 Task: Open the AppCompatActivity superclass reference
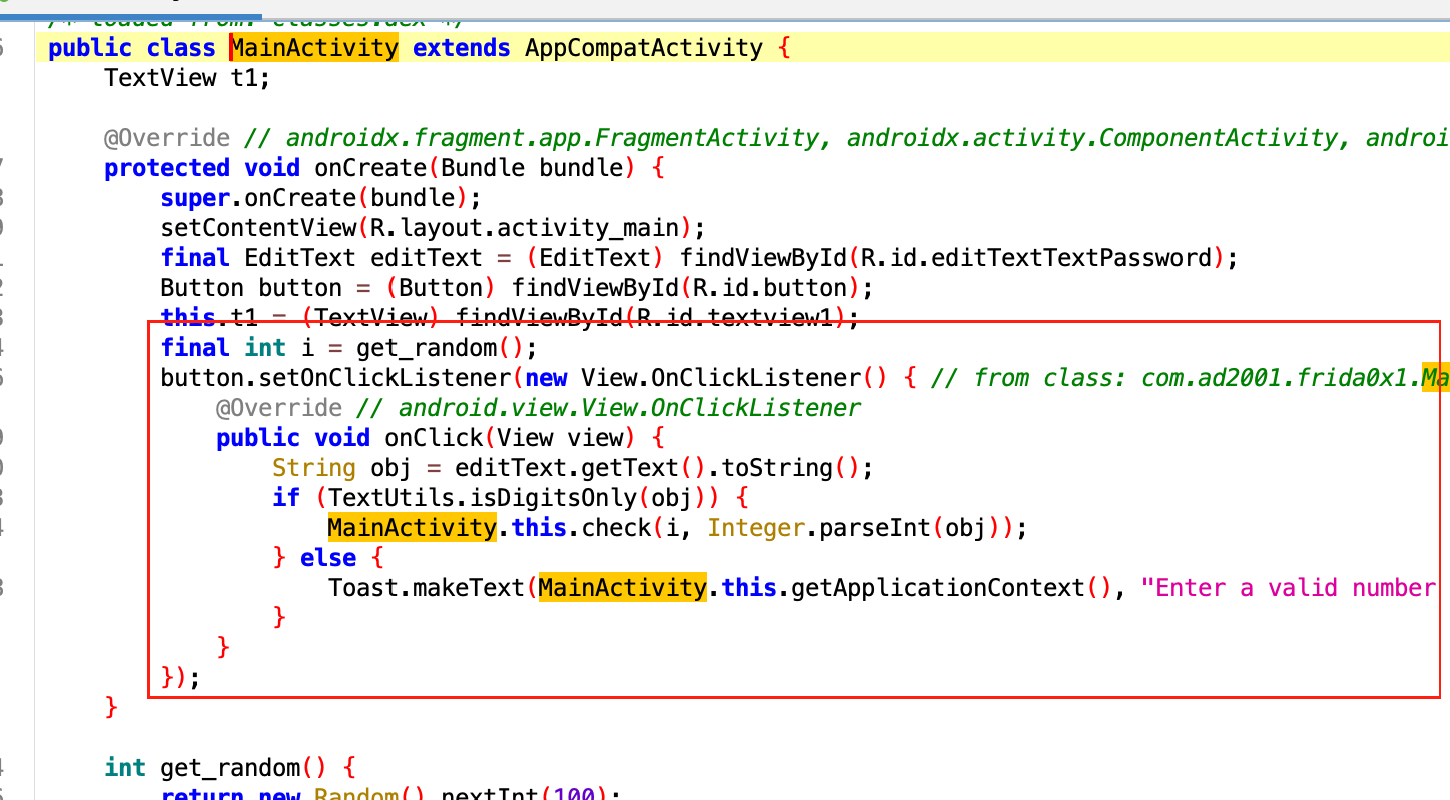643,48
